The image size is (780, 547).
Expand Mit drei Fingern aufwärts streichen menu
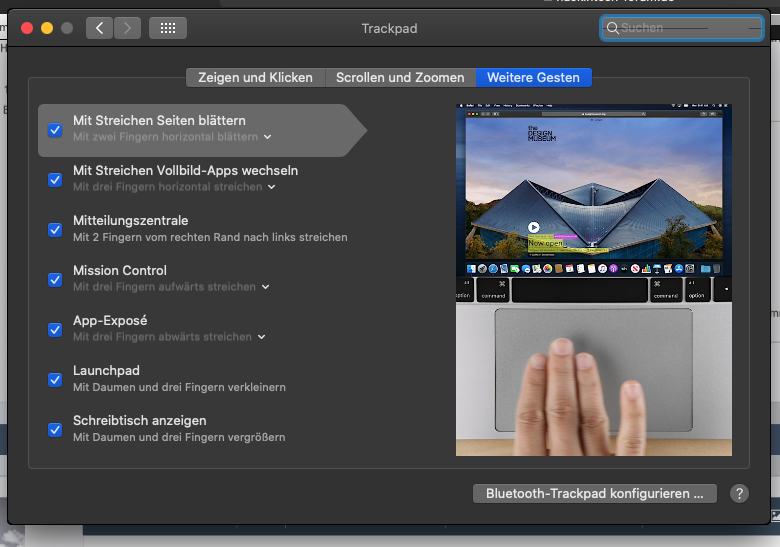171,287
